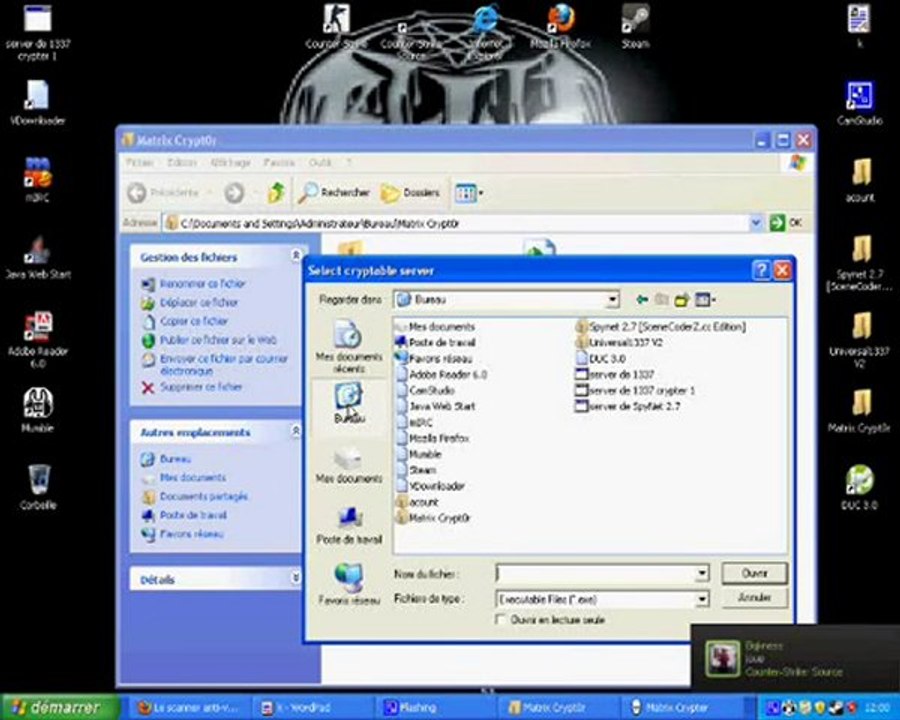Viewport: 900px width, 720px height.
Task: Click OK go button beside address bar
Action: tap(786, 223)
